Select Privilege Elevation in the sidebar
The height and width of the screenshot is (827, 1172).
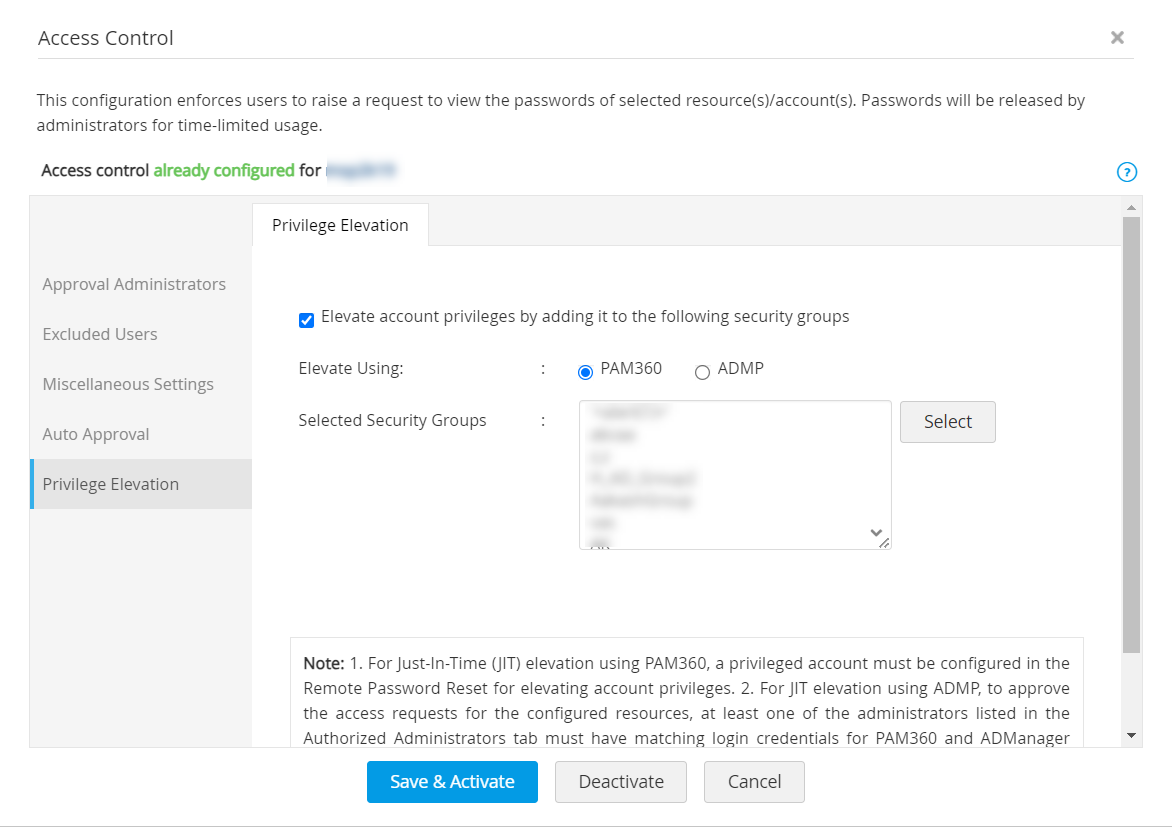point(111,484)
